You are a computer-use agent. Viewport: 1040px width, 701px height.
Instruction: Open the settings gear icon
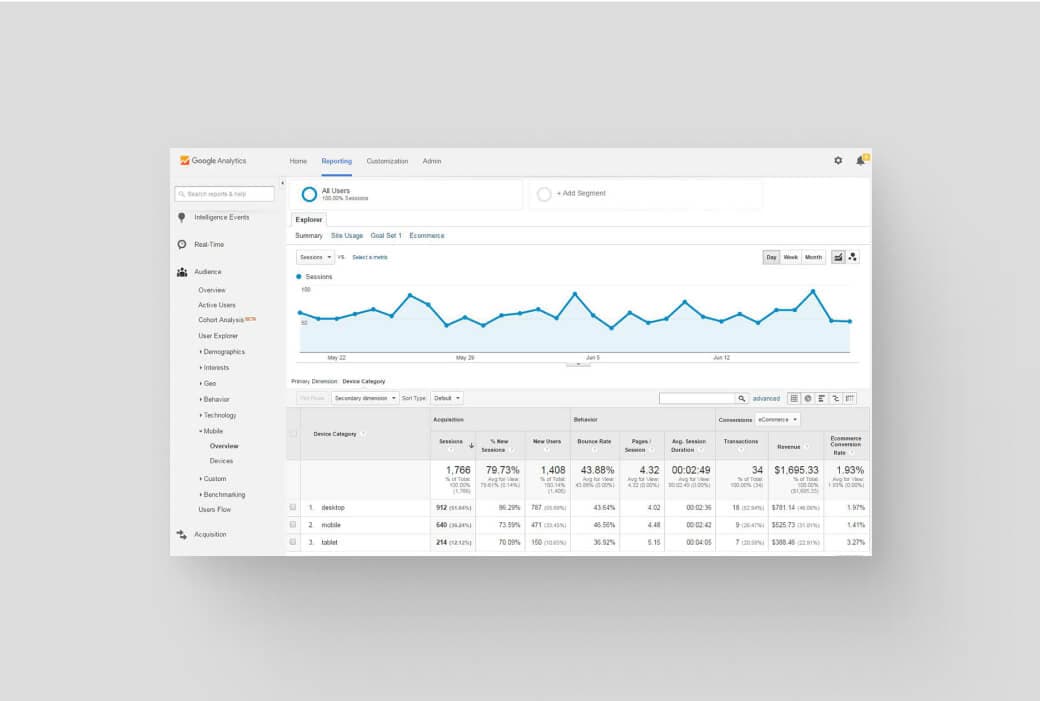coord(838,160)
